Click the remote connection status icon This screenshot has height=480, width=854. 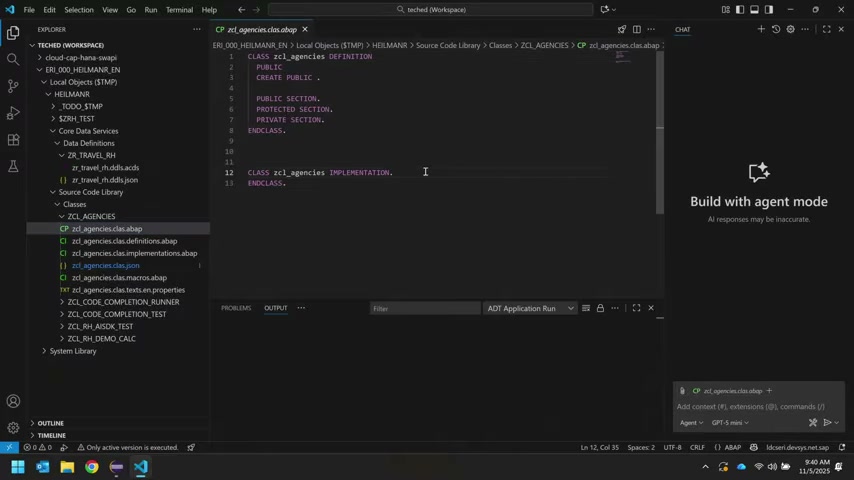(9, 447)
